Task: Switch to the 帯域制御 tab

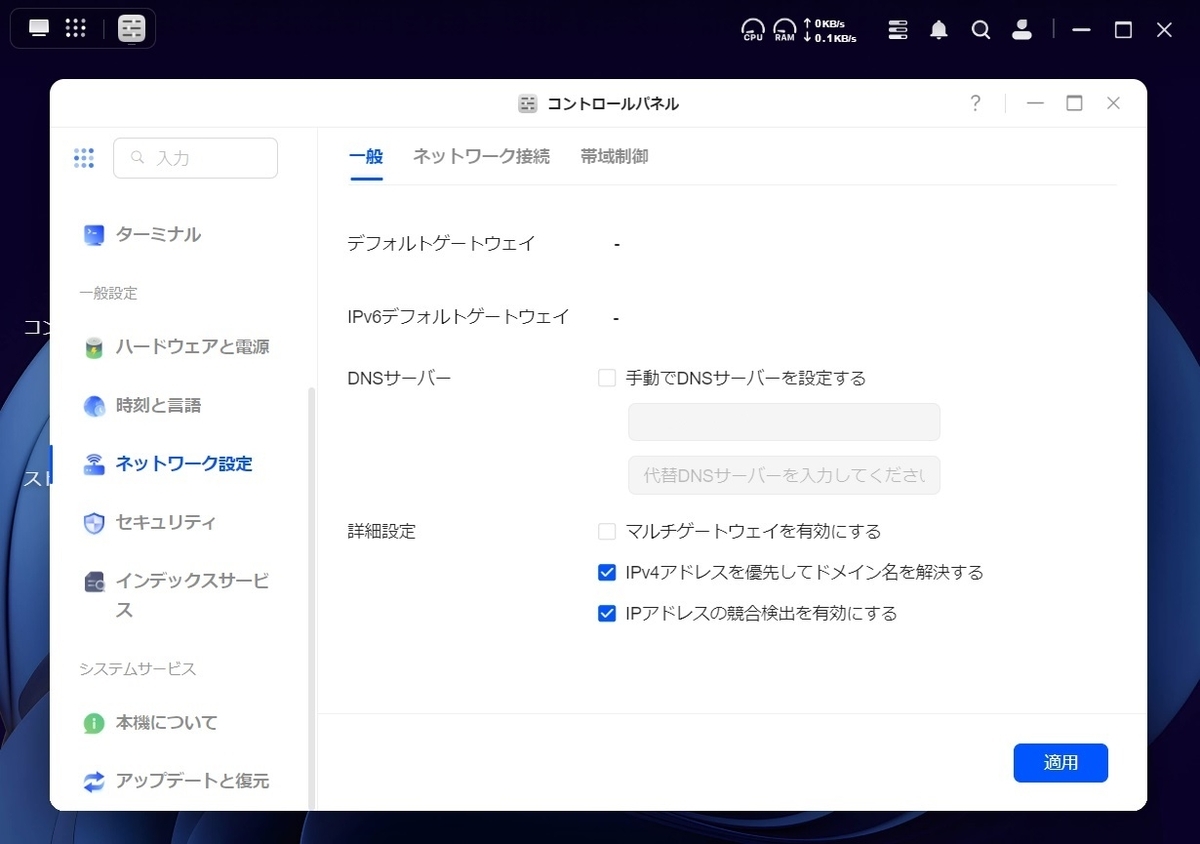Action: [614, 157]
